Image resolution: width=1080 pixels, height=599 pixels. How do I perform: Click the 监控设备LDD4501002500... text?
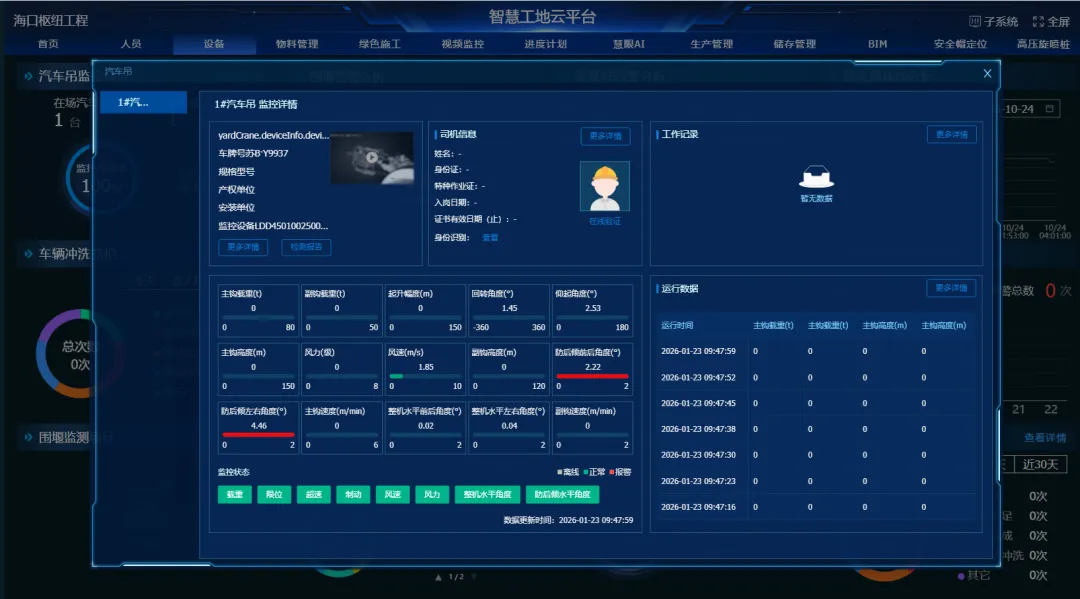pyautogui.click(x=273, y=226)
